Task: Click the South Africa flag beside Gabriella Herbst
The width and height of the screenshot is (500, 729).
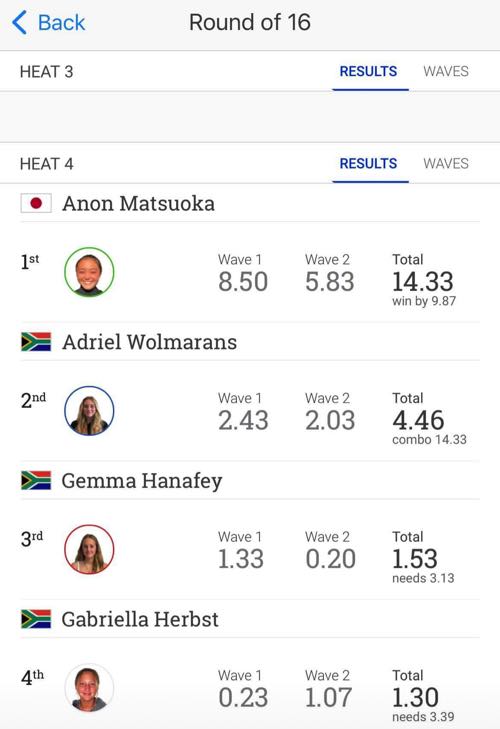Action: (36, 619)
